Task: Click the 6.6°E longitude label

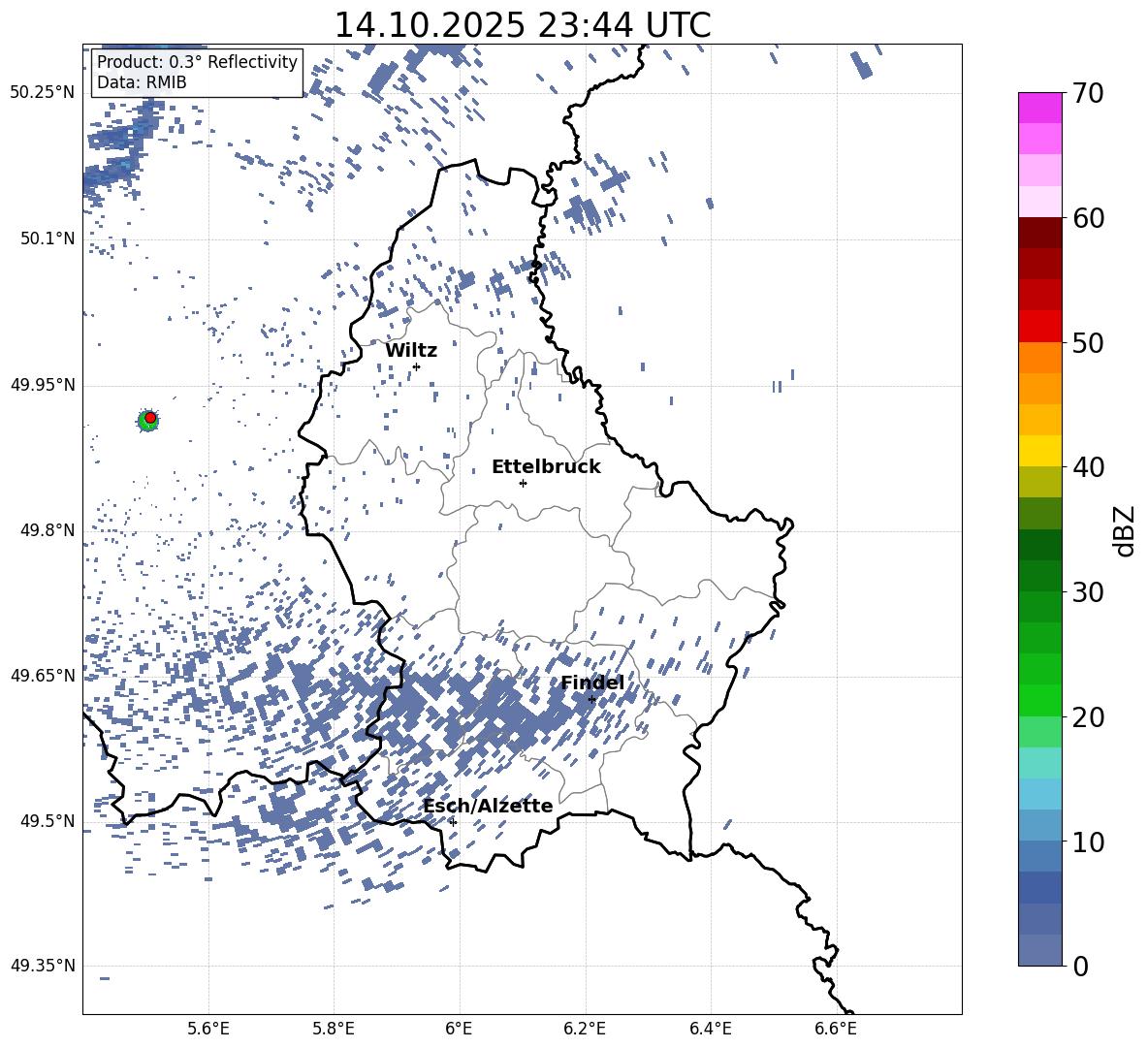Action: point(836,1030)
